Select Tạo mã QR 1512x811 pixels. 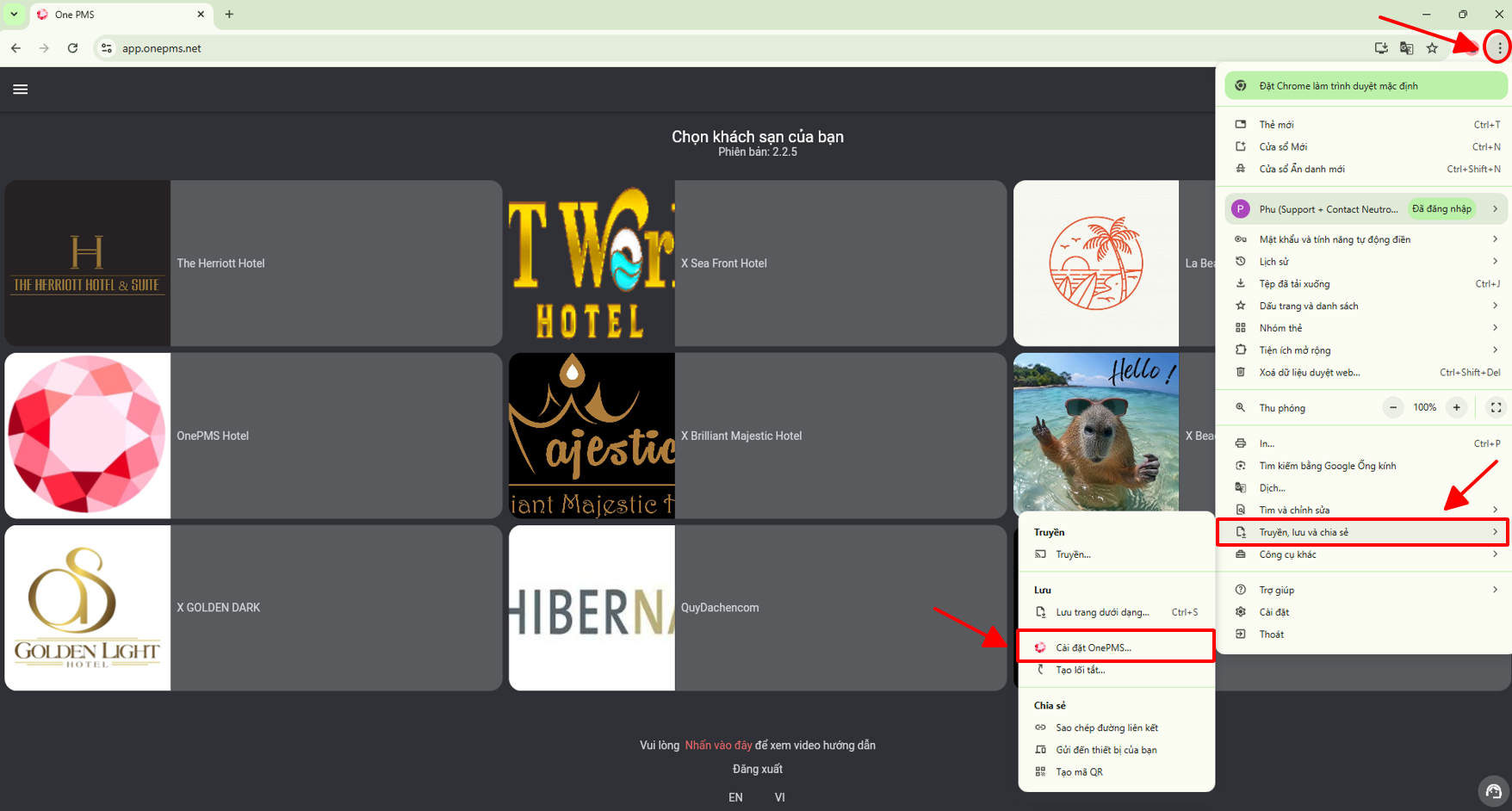tap(1116, 772)
